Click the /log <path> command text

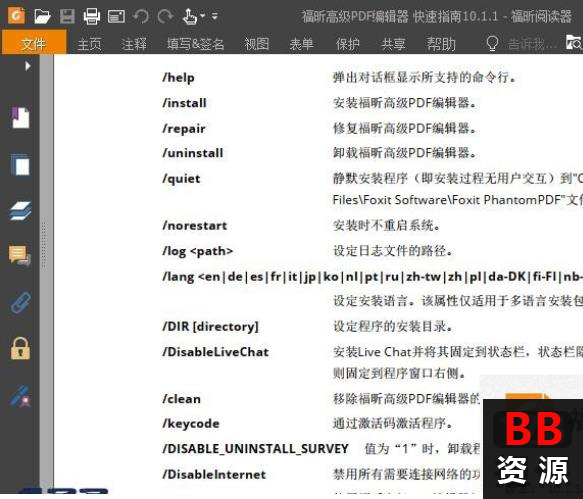(x=197, y=251)
